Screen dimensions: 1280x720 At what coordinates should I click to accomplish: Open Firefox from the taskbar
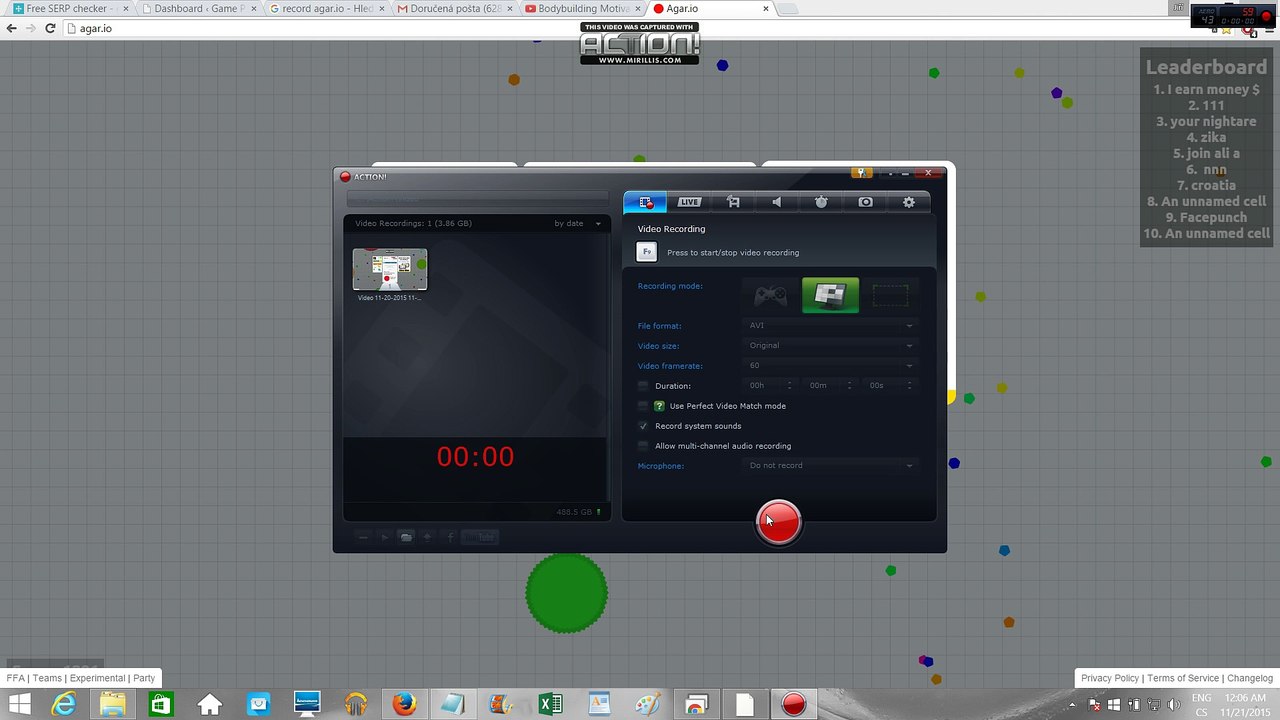(x=404, y=704)
